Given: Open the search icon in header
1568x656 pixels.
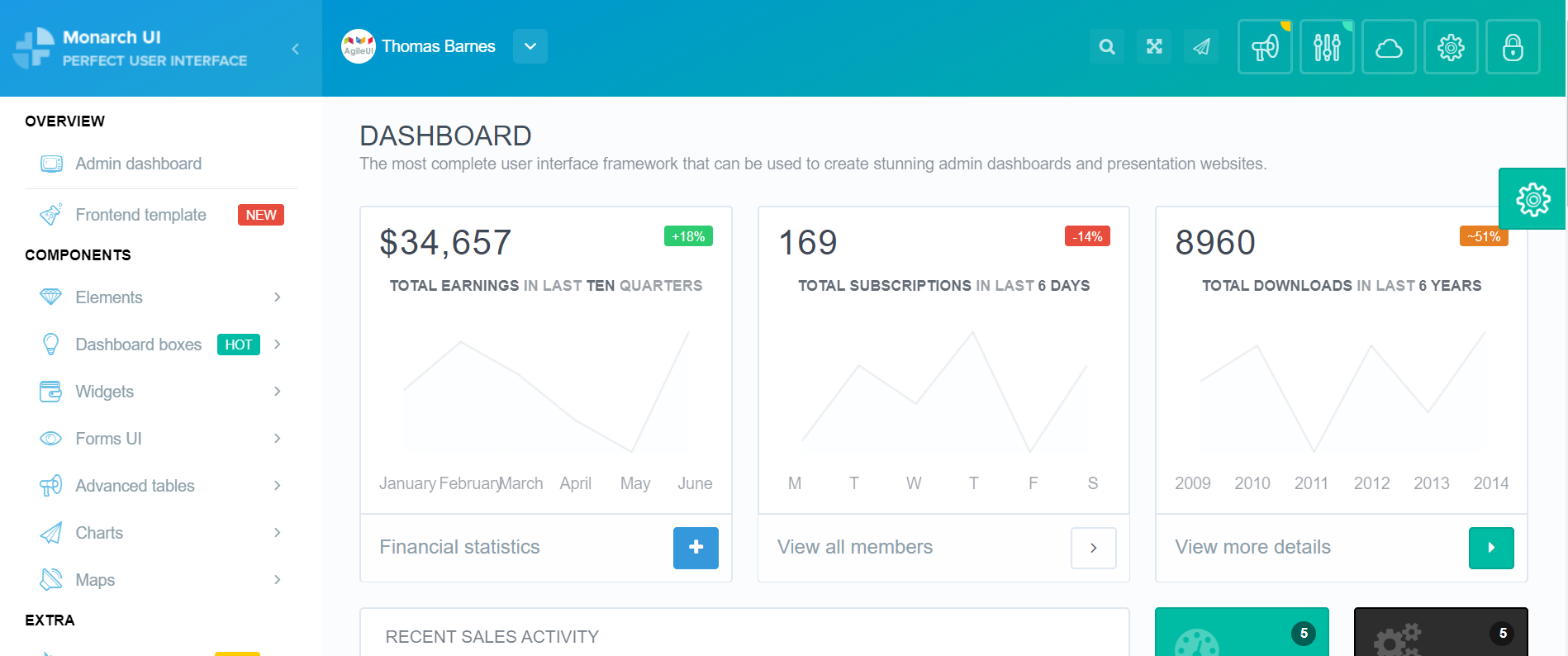Looking at the screenshot, I should pyautogui.click(x=1107, y=46).
